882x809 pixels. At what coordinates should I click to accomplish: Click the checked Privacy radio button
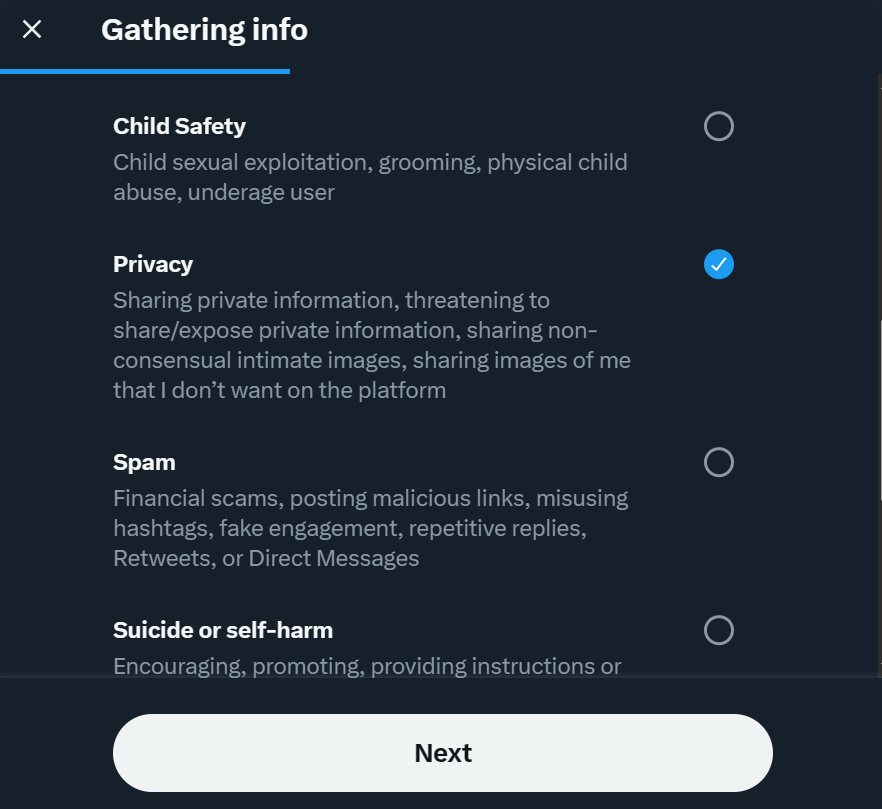click(x=718, y=264)
